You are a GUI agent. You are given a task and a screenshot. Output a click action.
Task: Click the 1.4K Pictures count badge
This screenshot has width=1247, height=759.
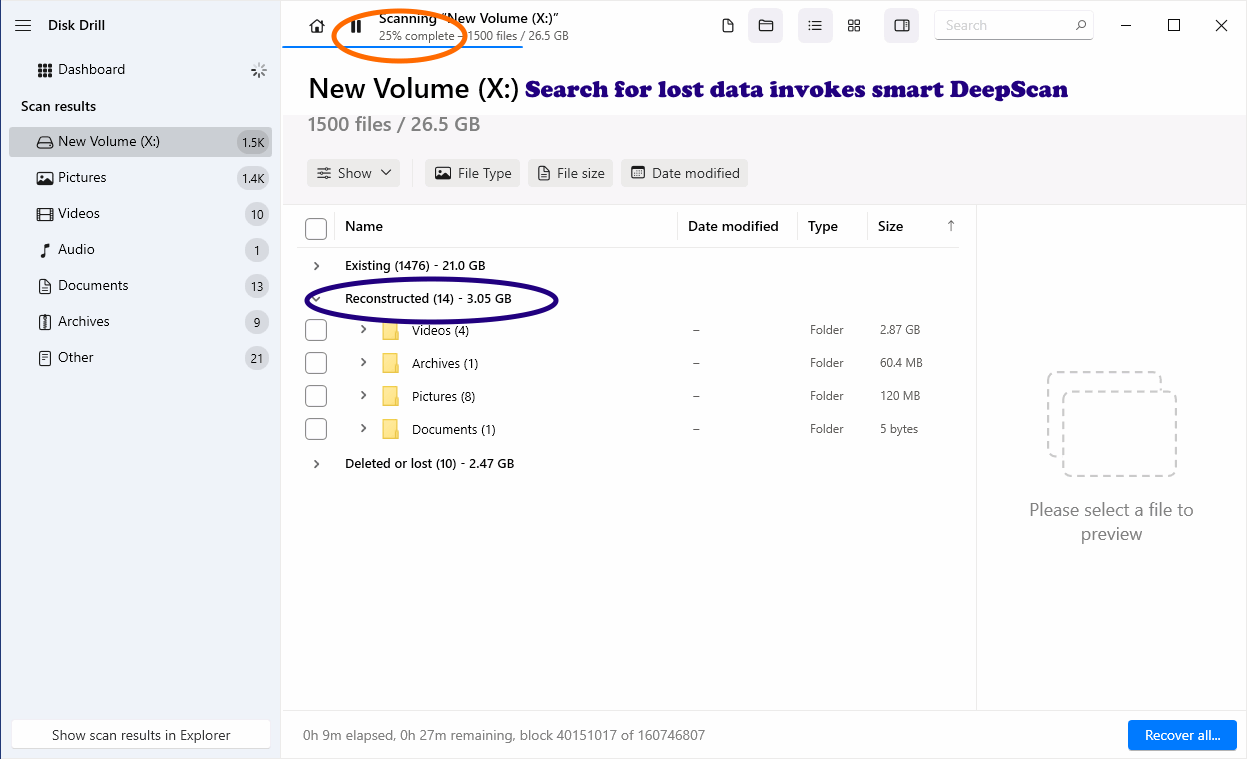click(253, 178)
